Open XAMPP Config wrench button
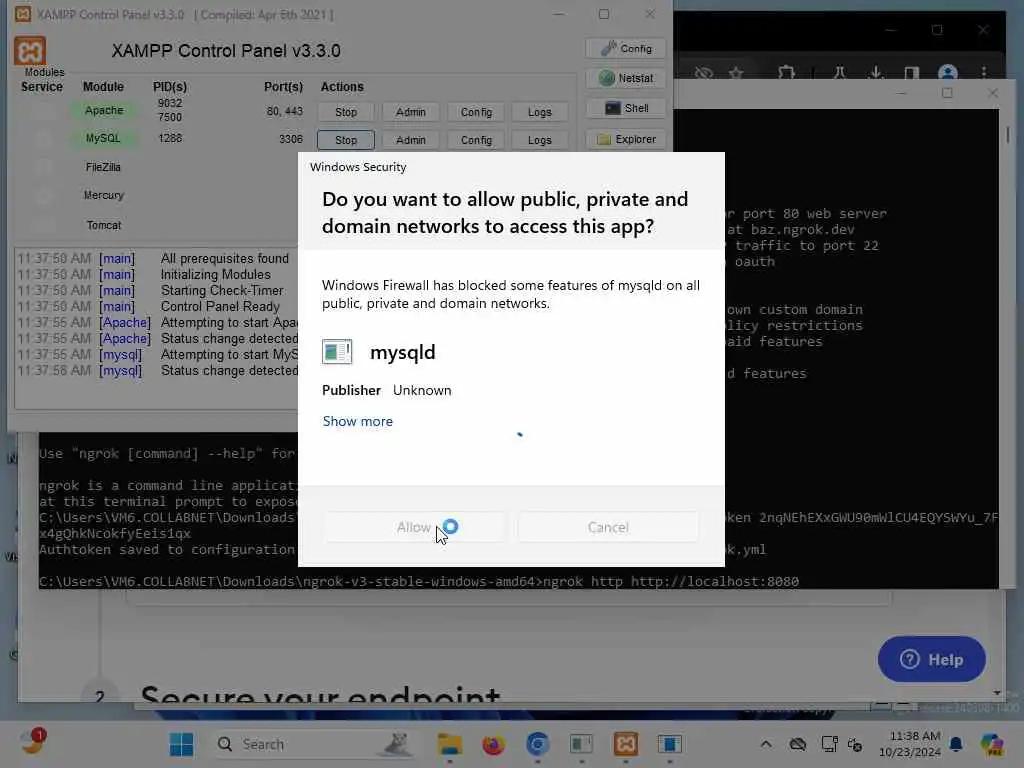The image size is (1024, 768). [626, 48]
